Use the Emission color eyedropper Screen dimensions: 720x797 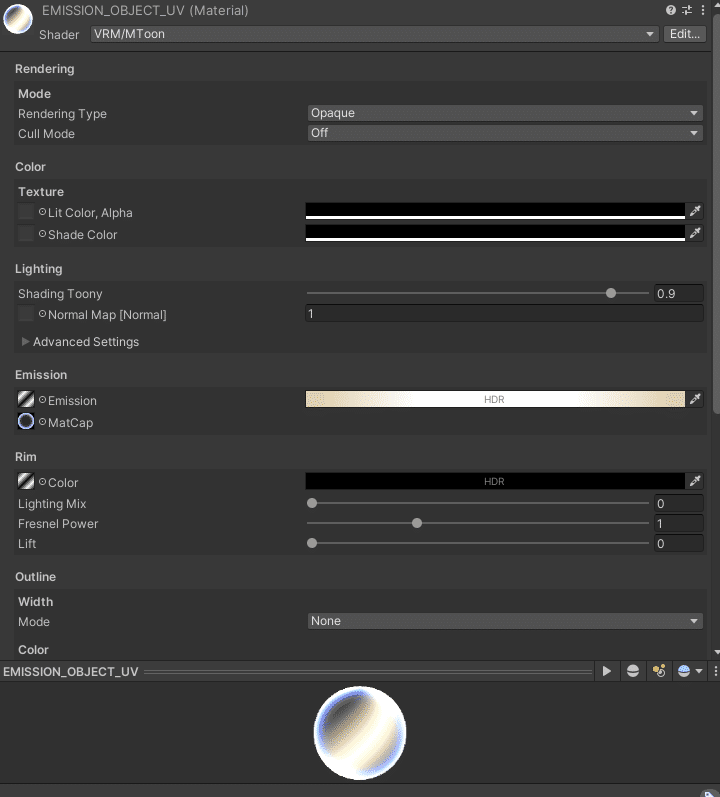(x=695, y=400)
